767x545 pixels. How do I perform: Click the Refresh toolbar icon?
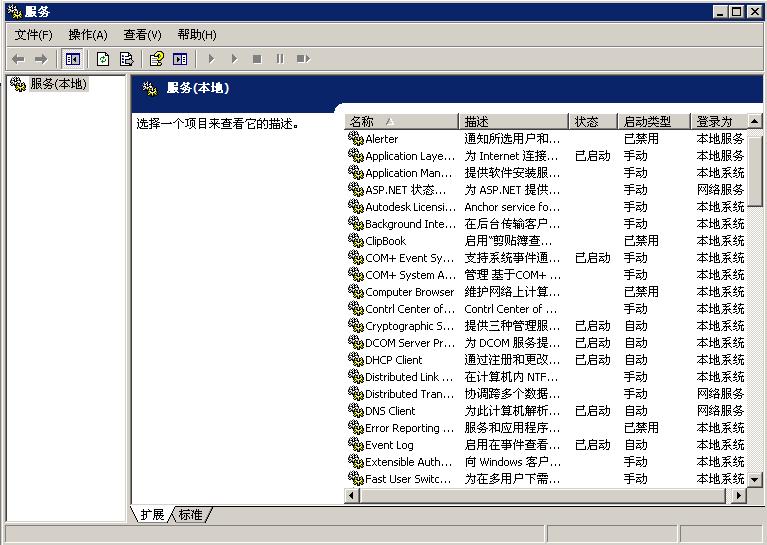pyautogui.click(x=103, y=59)
